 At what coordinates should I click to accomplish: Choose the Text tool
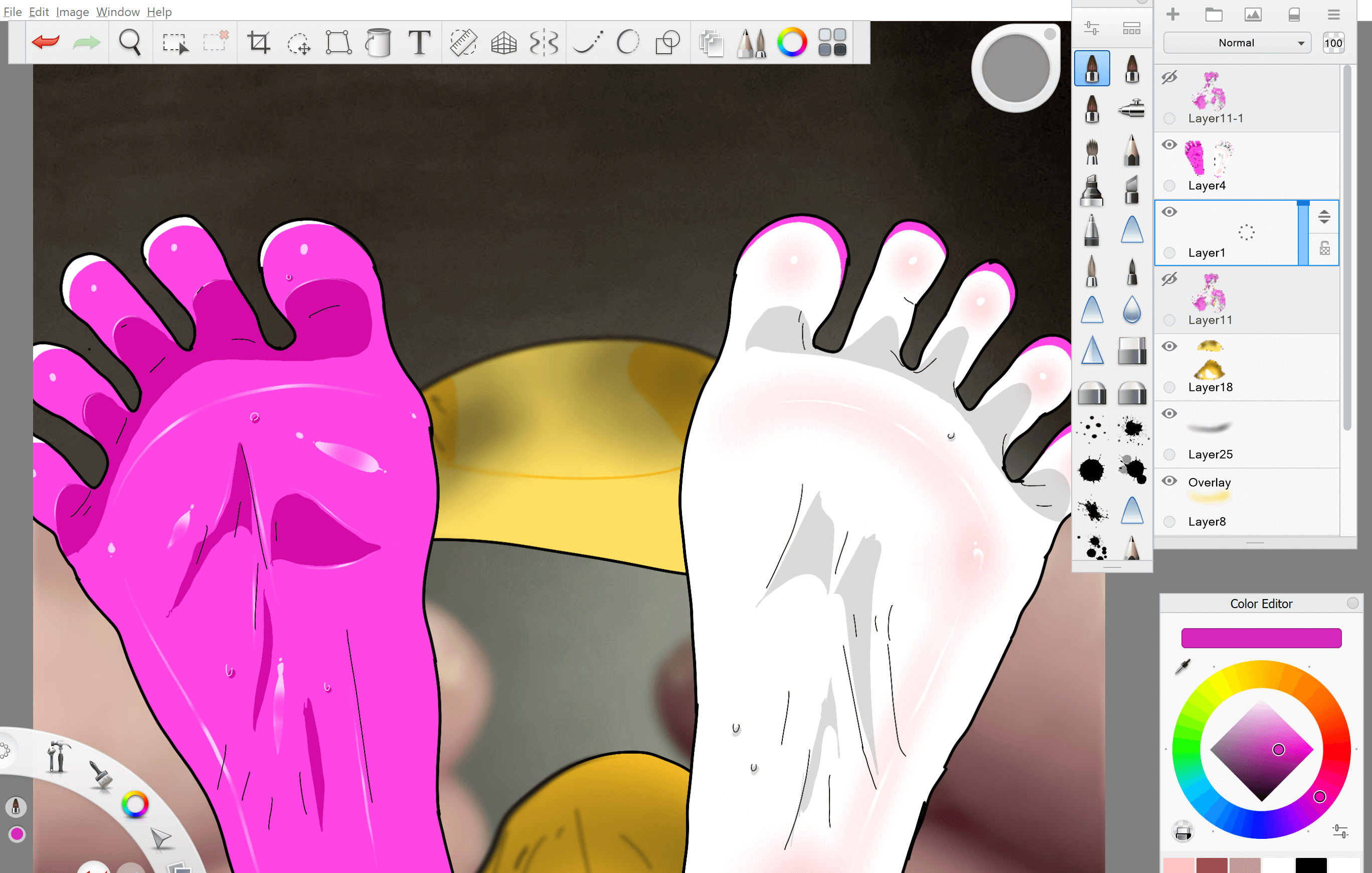click(419, 42)
